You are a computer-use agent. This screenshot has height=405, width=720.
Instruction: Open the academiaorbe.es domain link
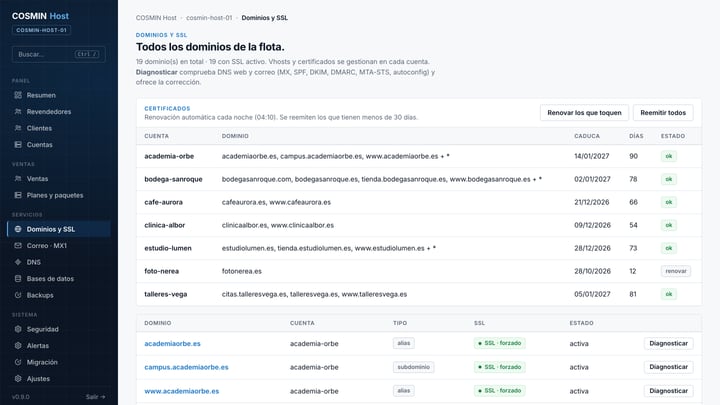tap(172, 343)
